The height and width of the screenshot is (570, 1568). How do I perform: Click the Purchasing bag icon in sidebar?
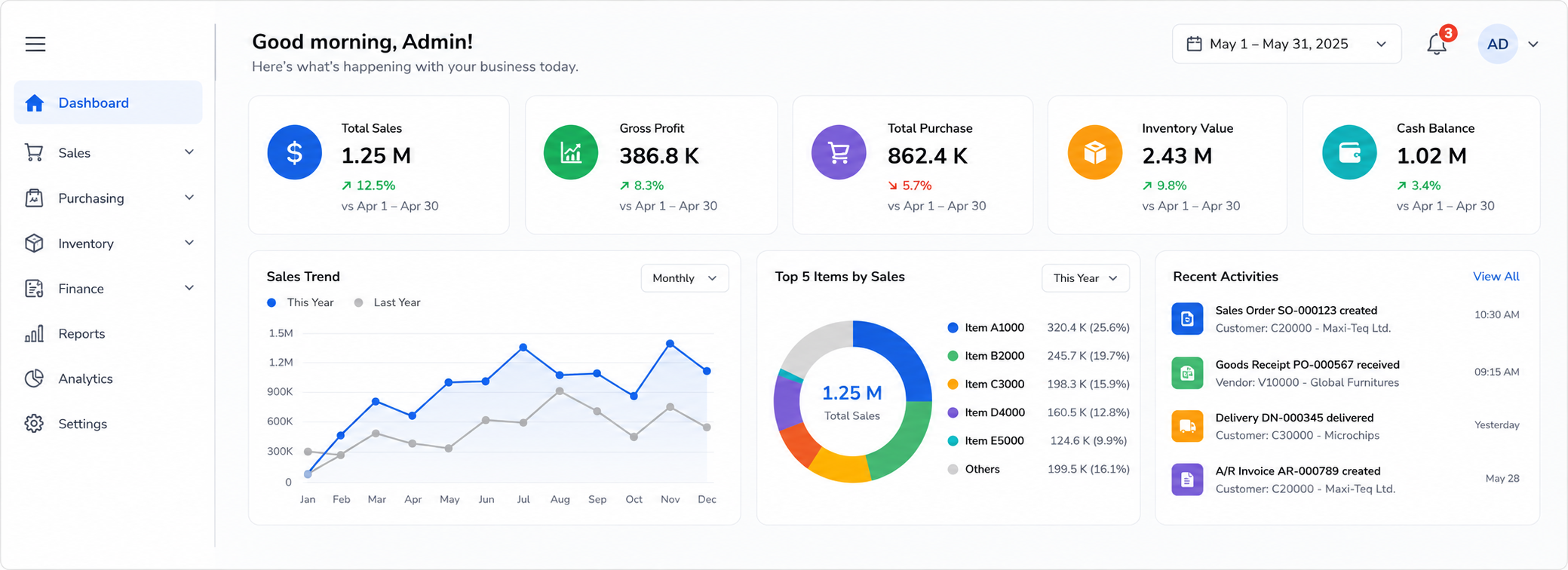[x=34, y=198]
